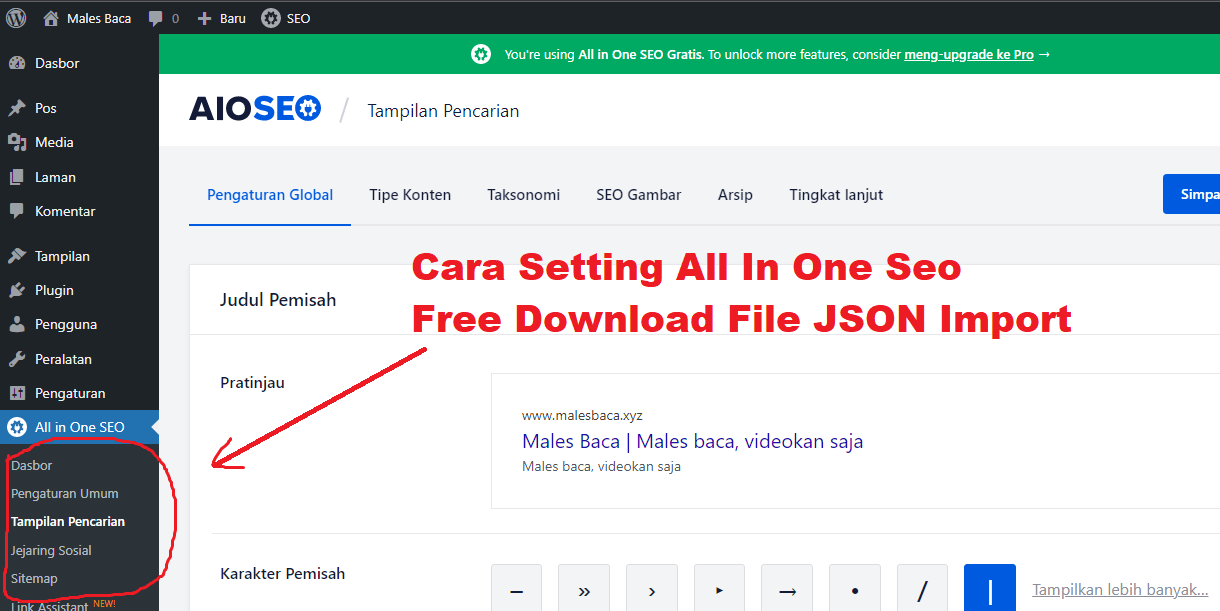Click the Peralatan wrench icon
The height and width of the screenshot is (611, 1220).
(17, 359)
